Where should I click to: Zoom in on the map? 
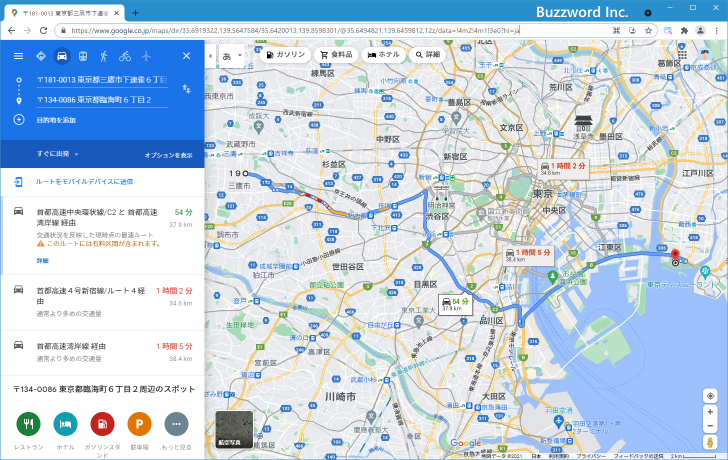pos(710,412)
